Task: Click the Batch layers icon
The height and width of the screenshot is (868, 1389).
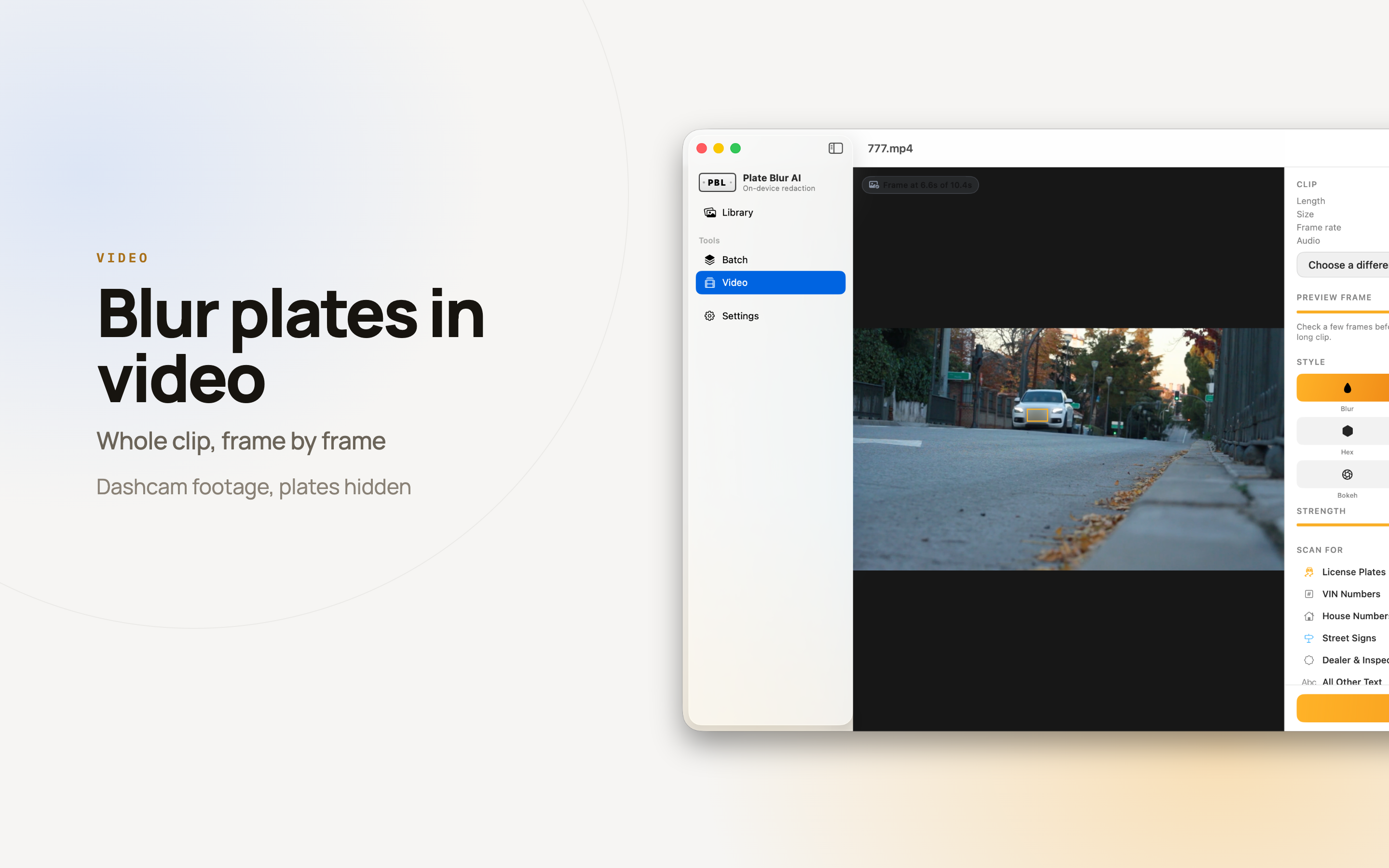Action: pos(710,259)
